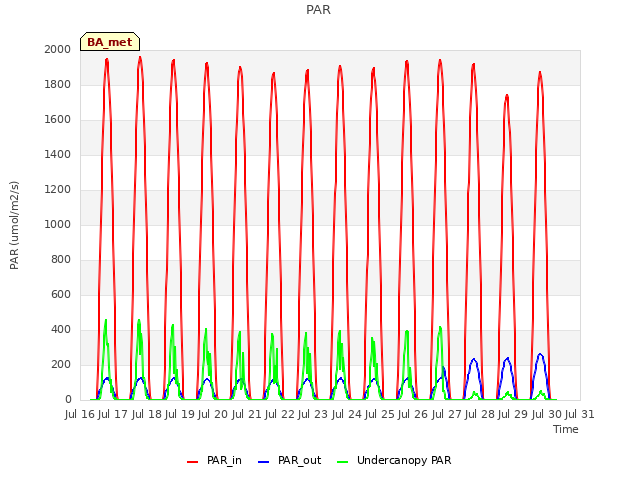This screenshot has height=480, width=640.
Task: Click the Jul 29 x-axis label
Action: point(513,415)
